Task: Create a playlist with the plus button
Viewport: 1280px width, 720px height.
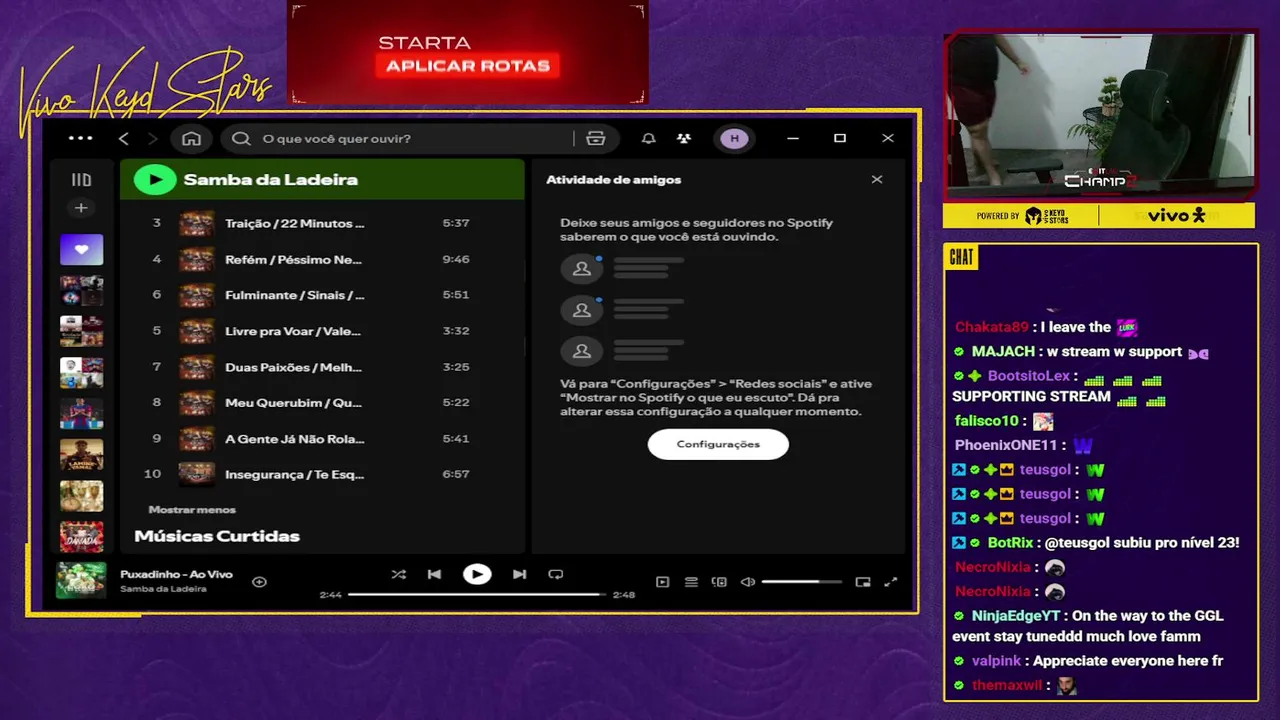Action: (x=81, y=208)
